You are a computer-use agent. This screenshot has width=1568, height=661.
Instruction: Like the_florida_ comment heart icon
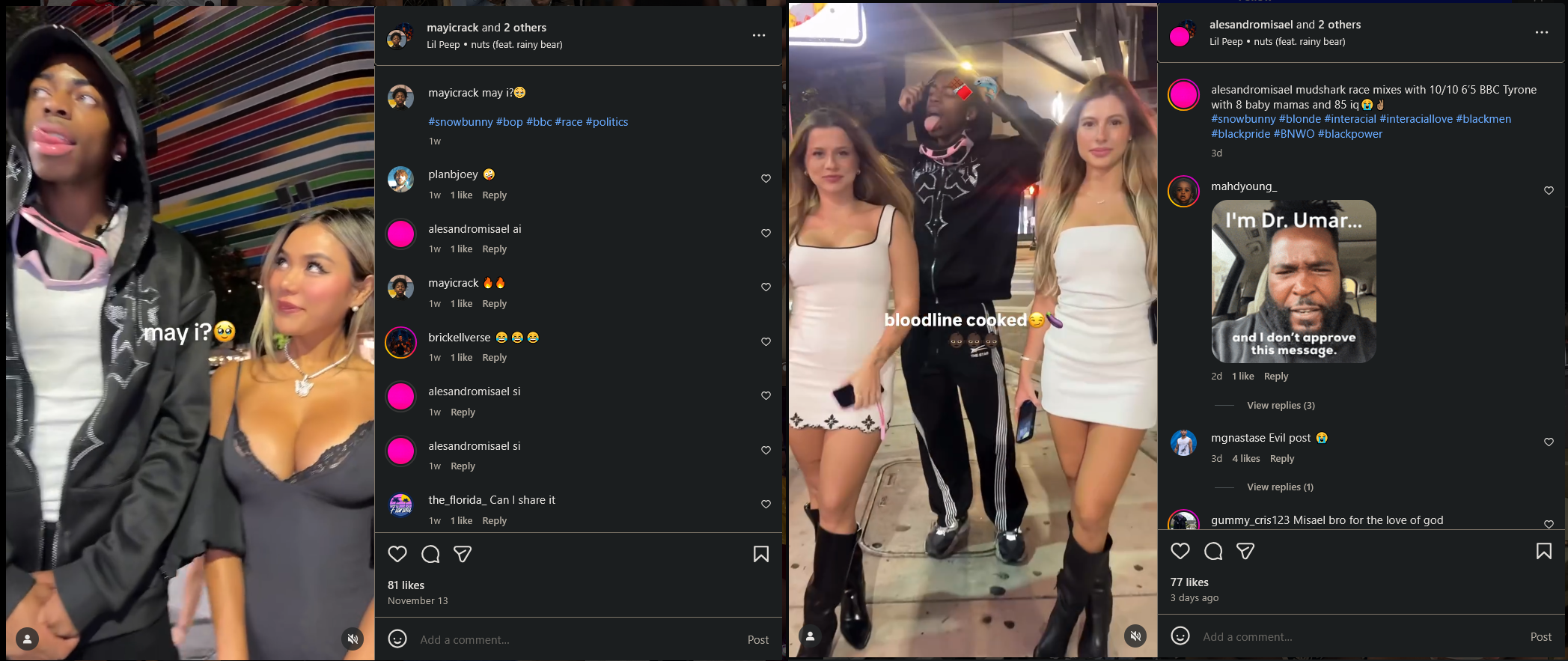[x=766, y=505]
